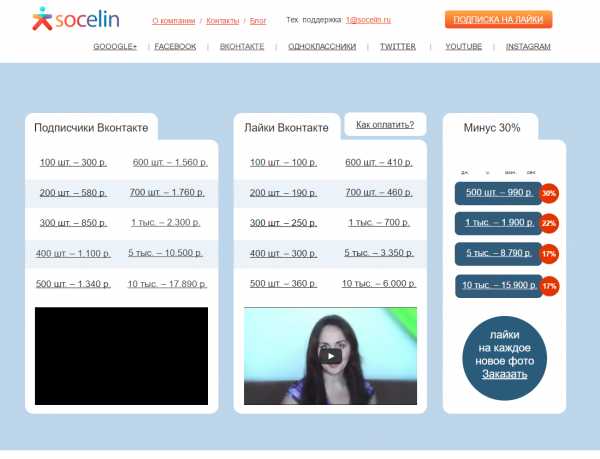Choose subscribers 600 шт – 1.560 р.

pos(170,163)
